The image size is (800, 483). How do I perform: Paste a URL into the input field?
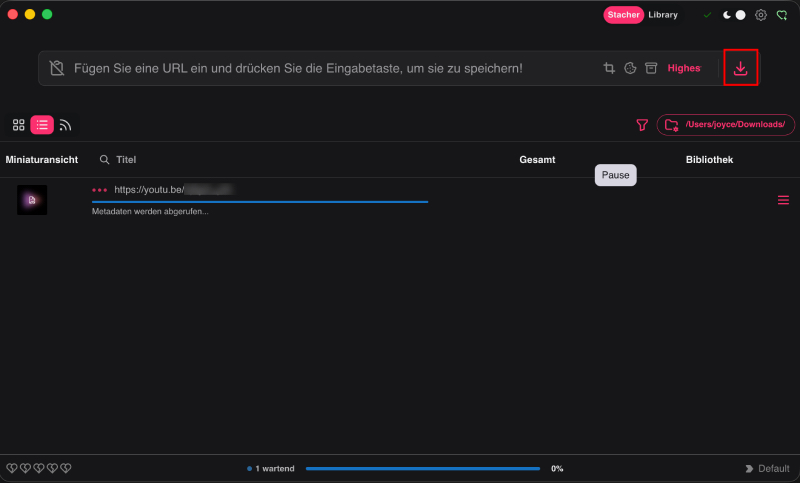[x=298, y=68]
